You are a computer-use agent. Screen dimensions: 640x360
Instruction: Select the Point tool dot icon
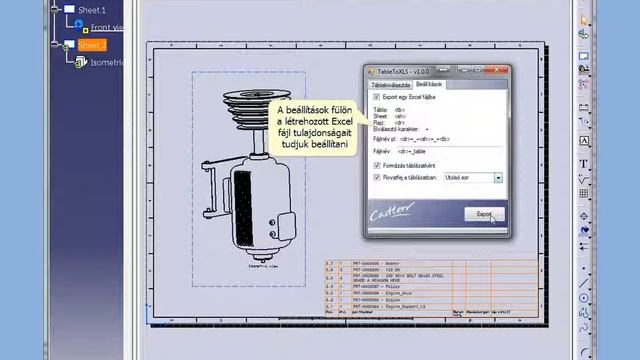584,269
